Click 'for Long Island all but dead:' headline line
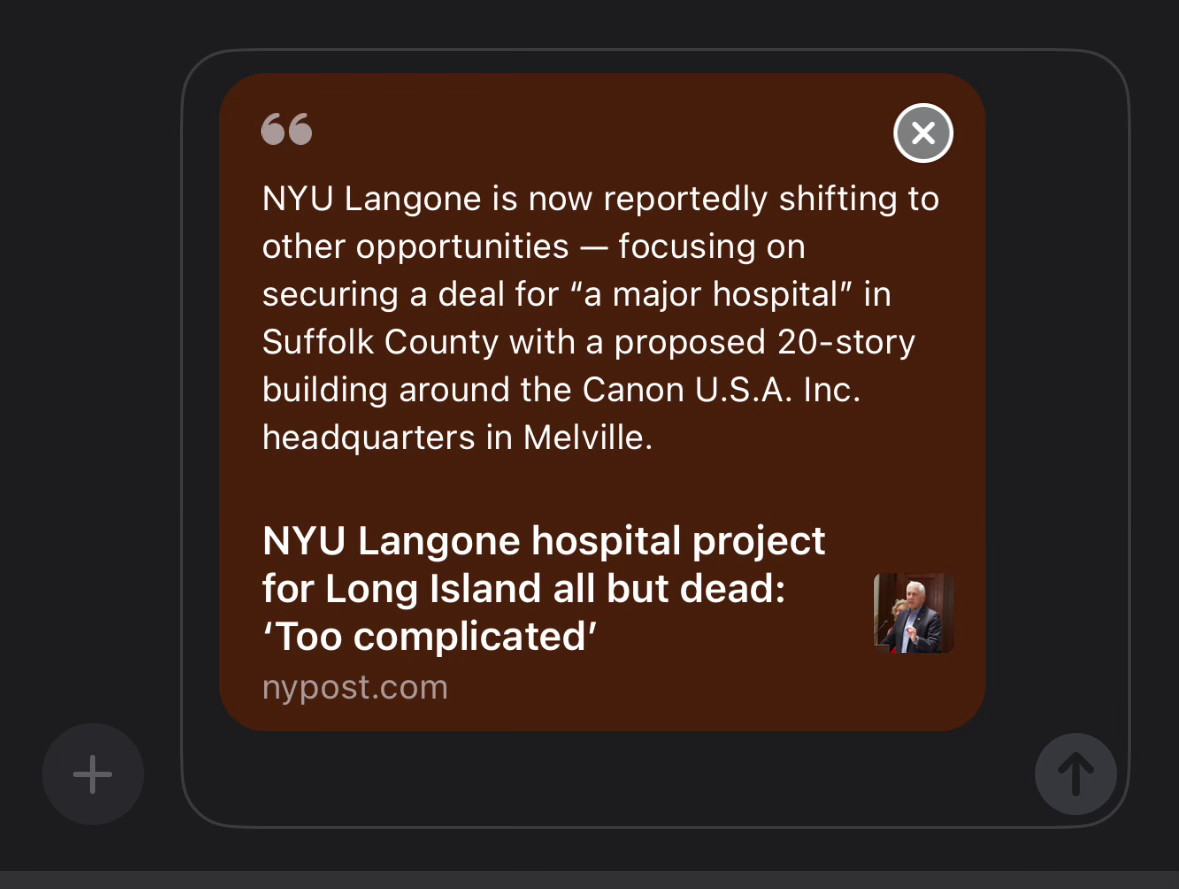The height and width of the screenshot is (889, 1179). click(523, 588)
